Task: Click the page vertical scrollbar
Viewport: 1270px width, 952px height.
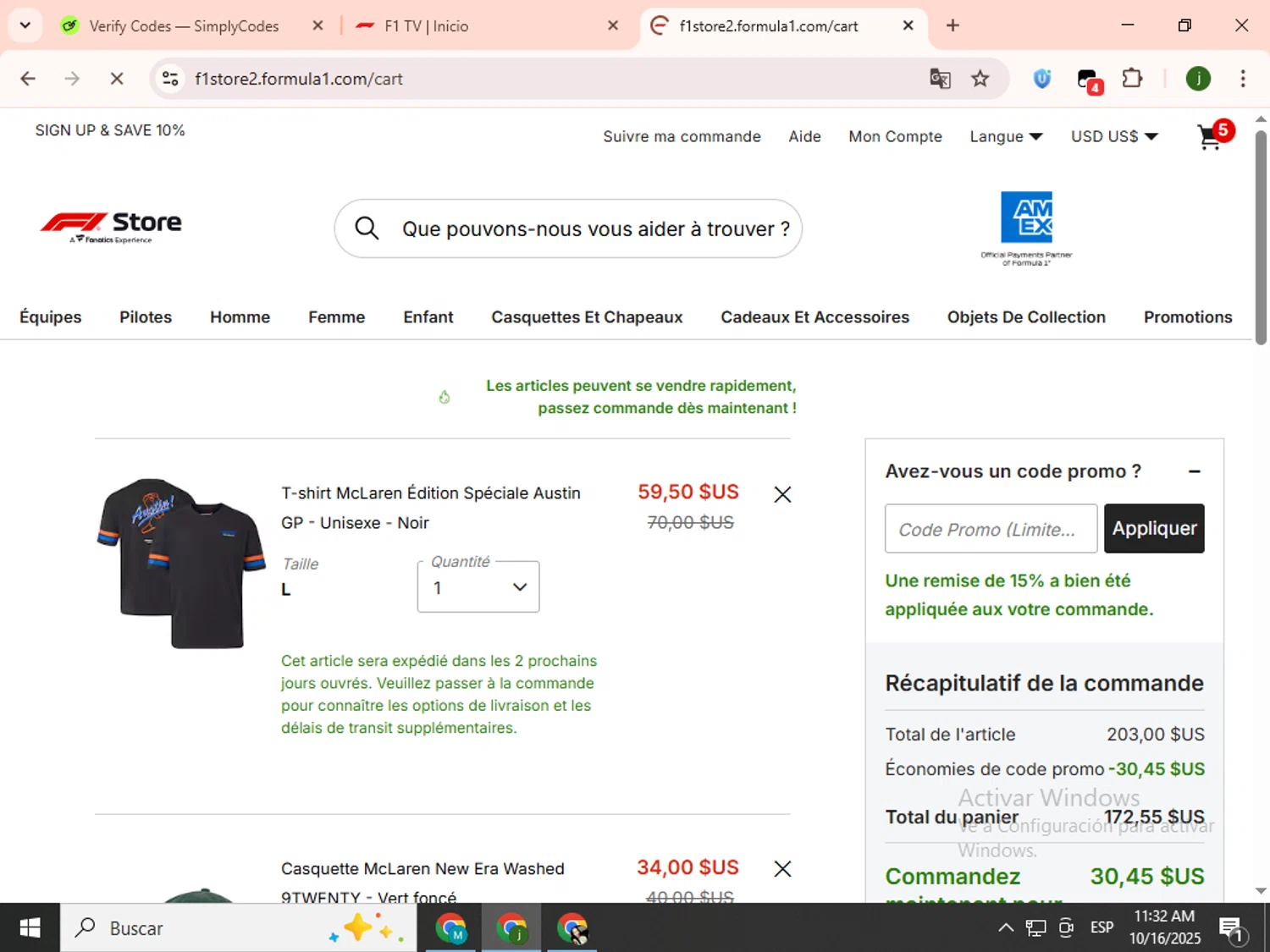Action: point(1261,237)
